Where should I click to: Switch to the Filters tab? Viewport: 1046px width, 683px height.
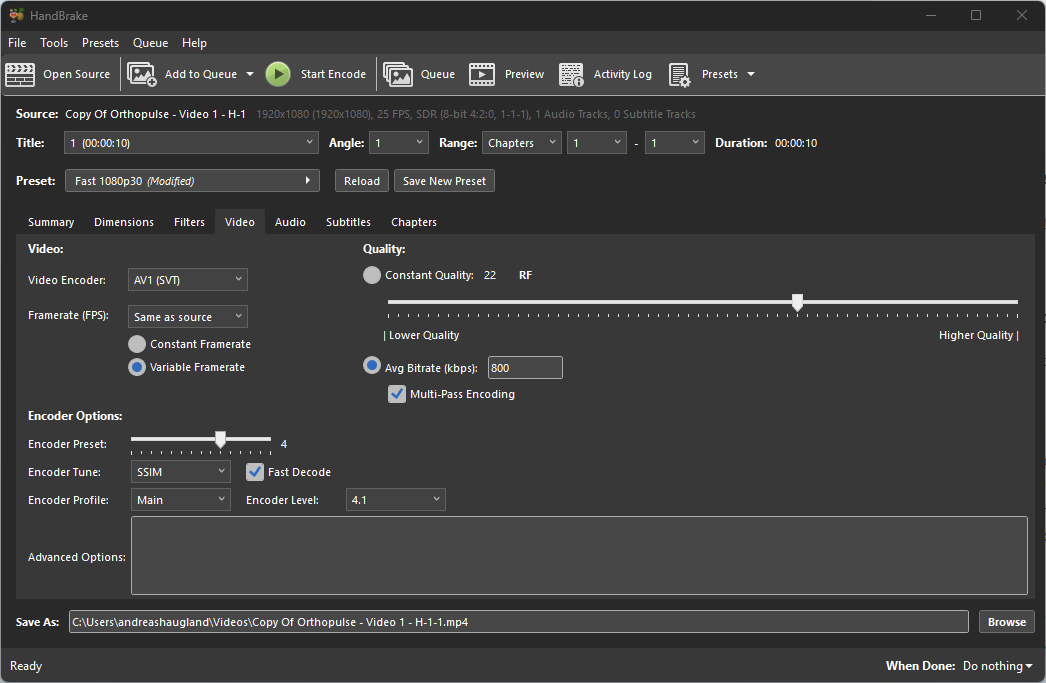[189, 222]
